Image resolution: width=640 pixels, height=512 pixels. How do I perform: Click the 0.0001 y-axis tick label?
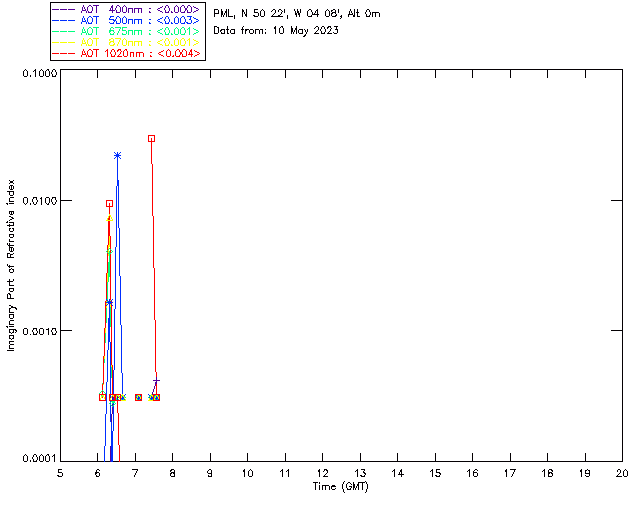[40, 459]
